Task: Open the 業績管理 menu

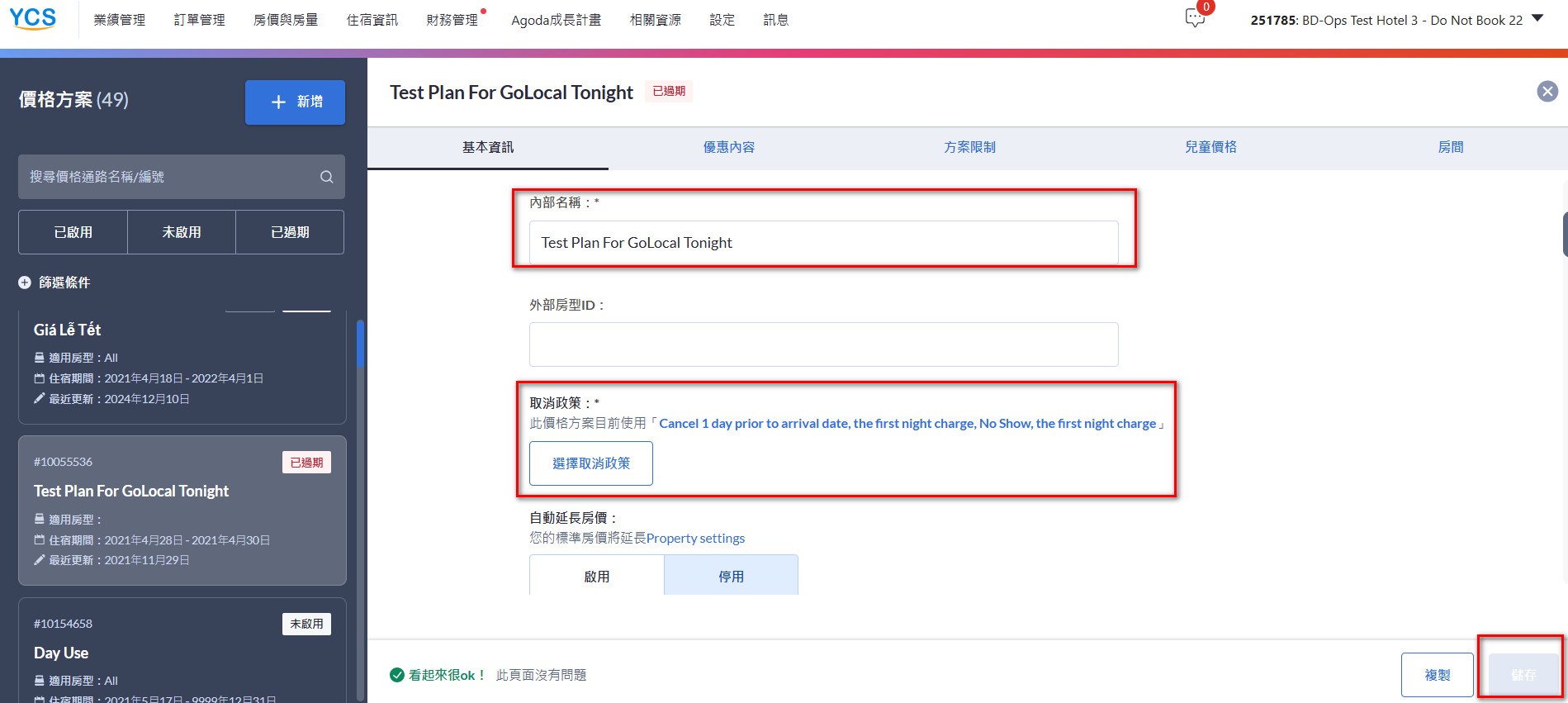Action: coord(120,20)
